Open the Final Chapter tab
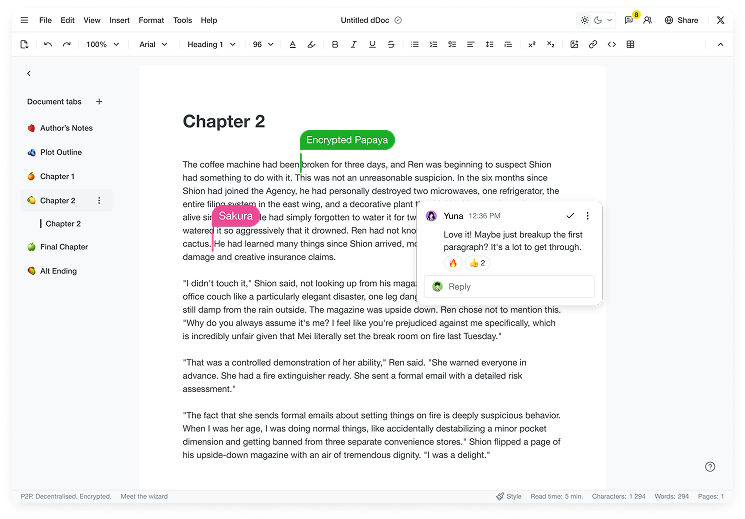Screen dimensions: 745x519 pyautogui.click(x=66, y=247)
